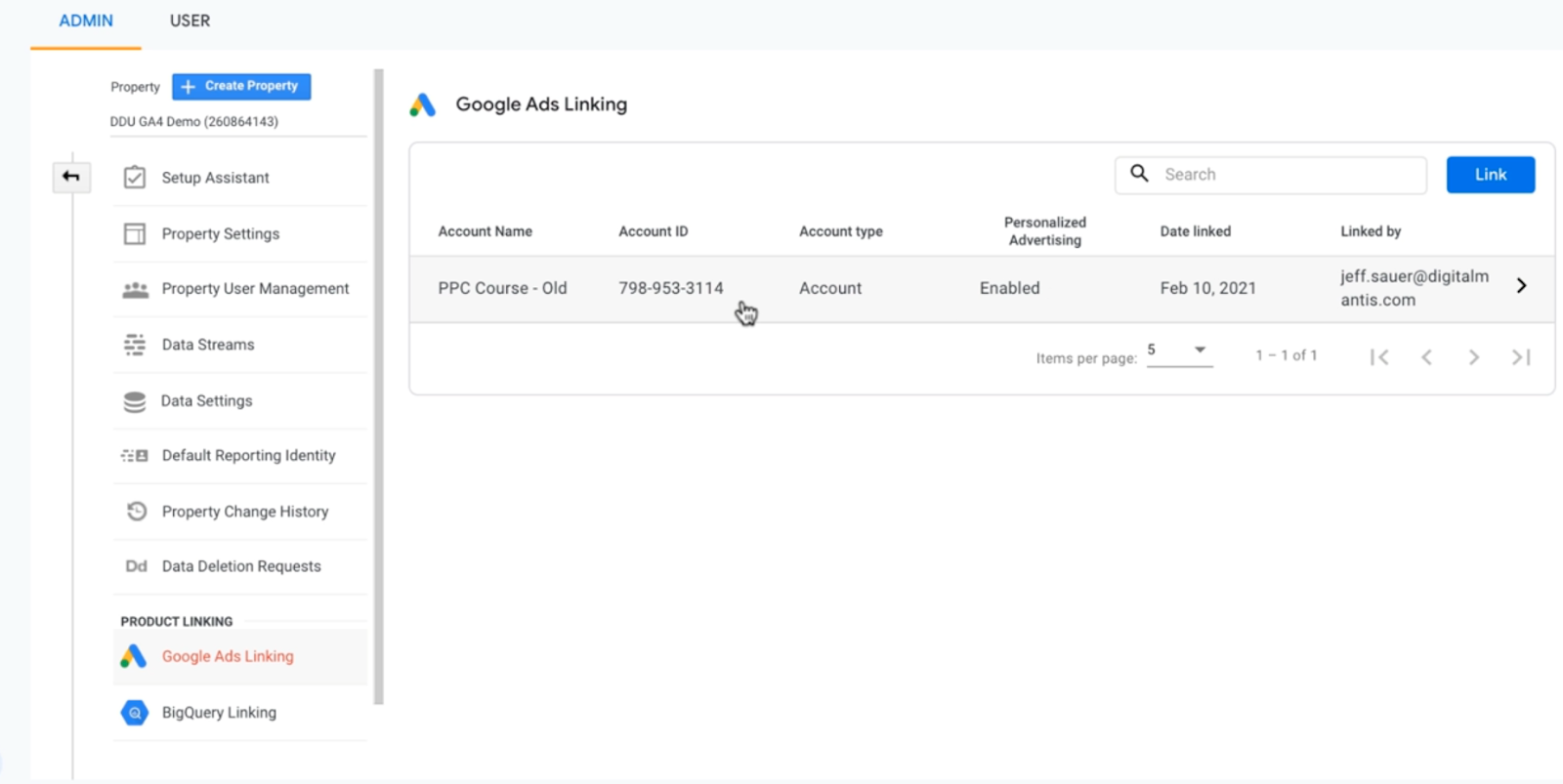Click account ID 798-953-3114
The width and height of the screenshot is (1563, 784).
(671, 289)
